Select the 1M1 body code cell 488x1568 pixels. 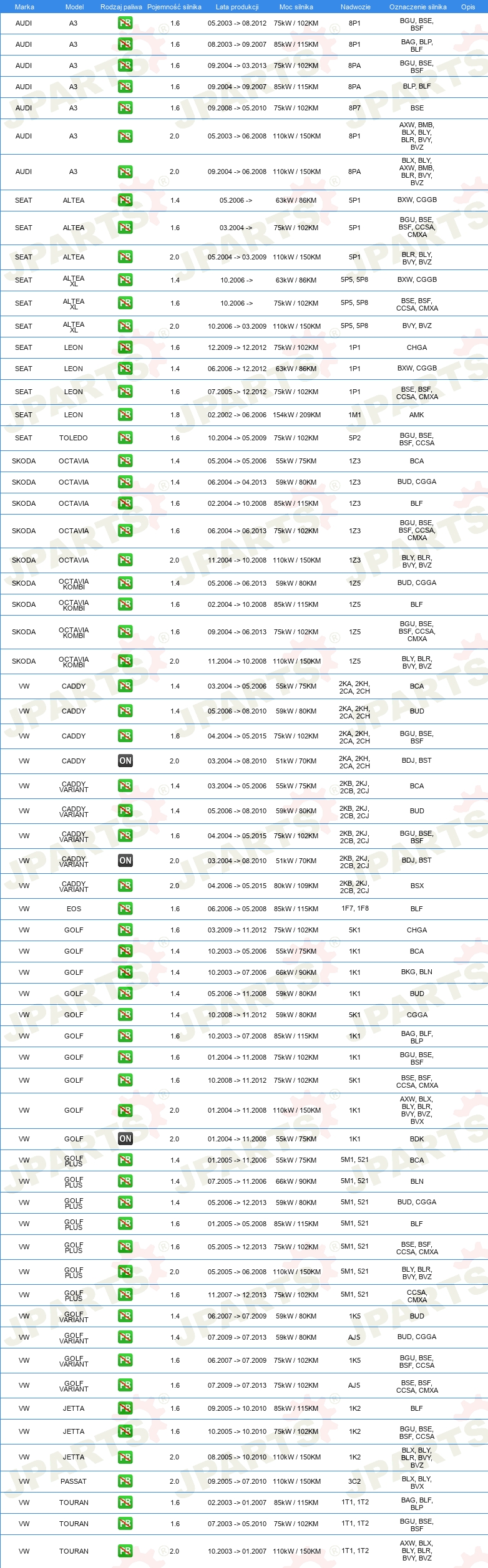pyautogui.click(x=354, y=415)
